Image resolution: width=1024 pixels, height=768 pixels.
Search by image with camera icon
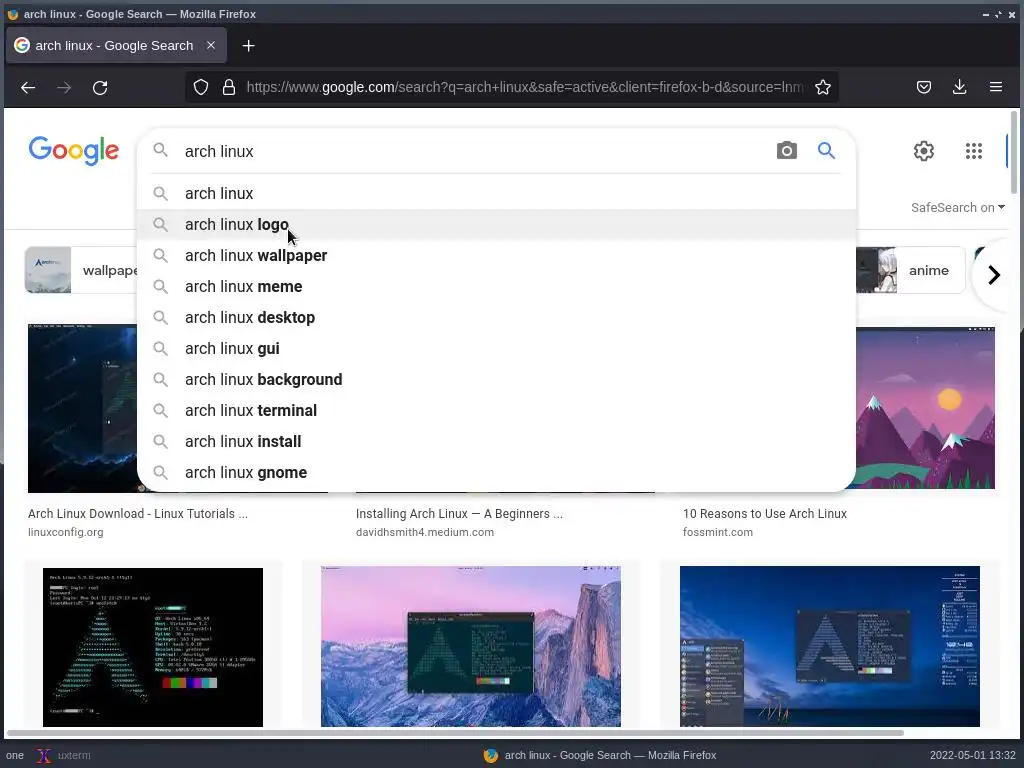(x=787, y=151)
